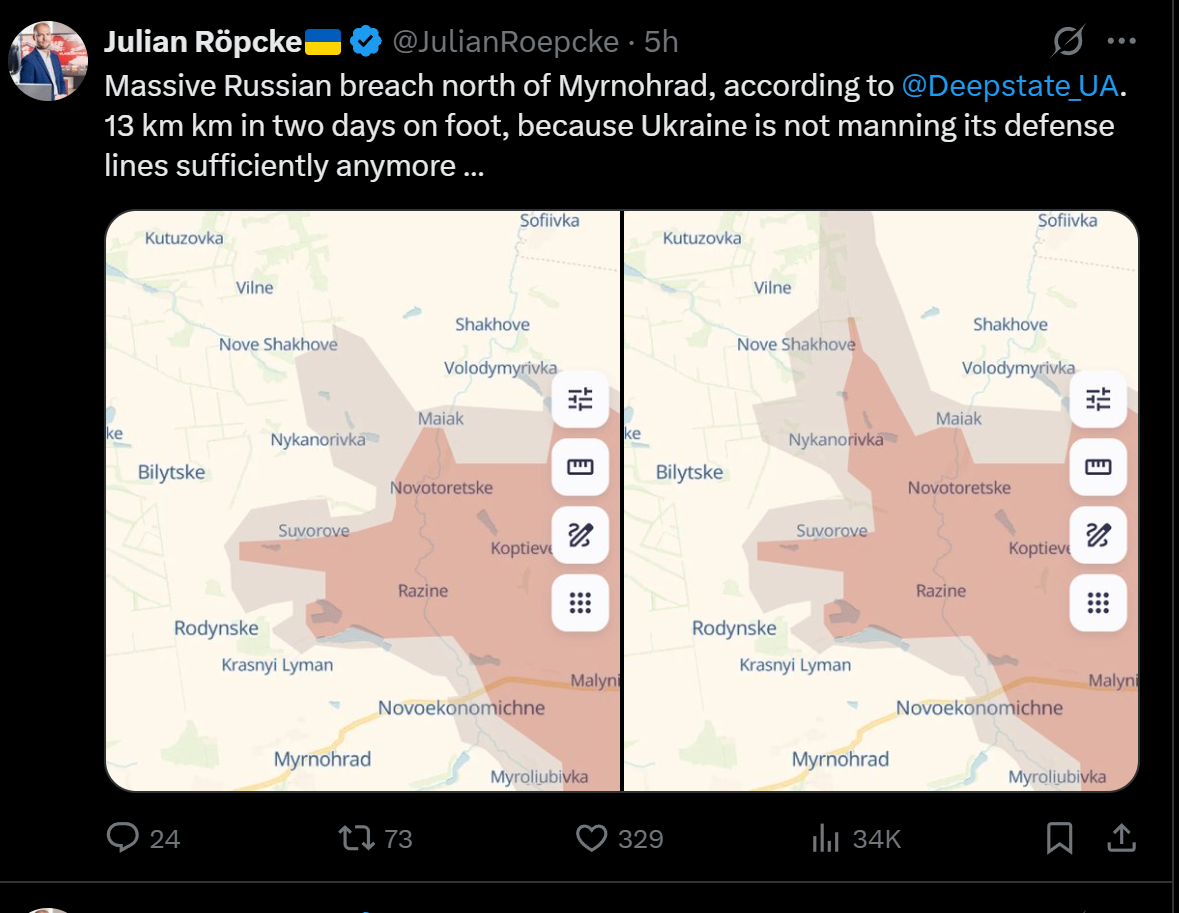This screenshot has height=913, width=1179.
Task: Click the left map draw pencil icon
Action: coord(580,535)
